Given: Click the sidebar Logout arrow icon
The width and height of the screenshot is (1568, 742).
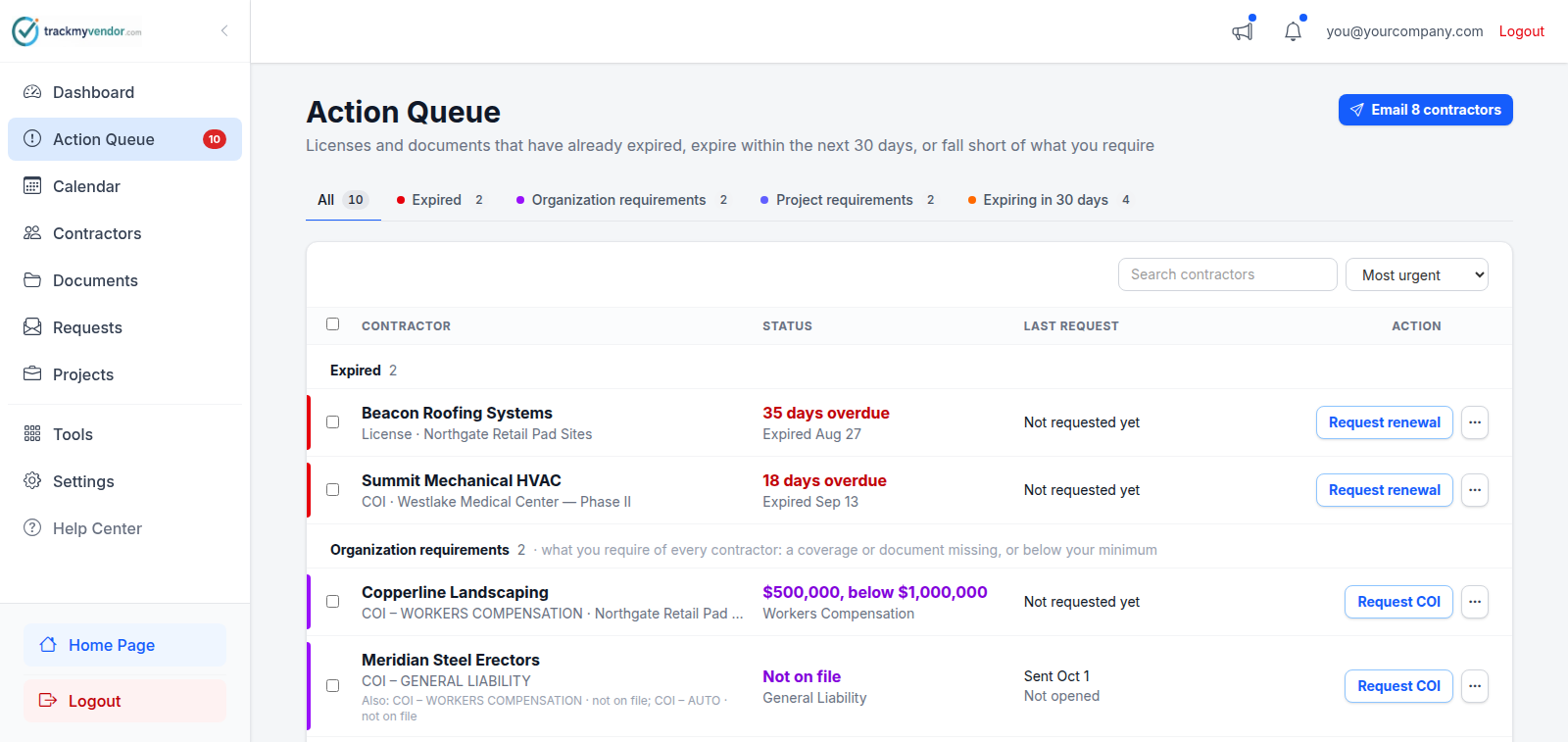Looking at the screenshot, I should (48, 701).
